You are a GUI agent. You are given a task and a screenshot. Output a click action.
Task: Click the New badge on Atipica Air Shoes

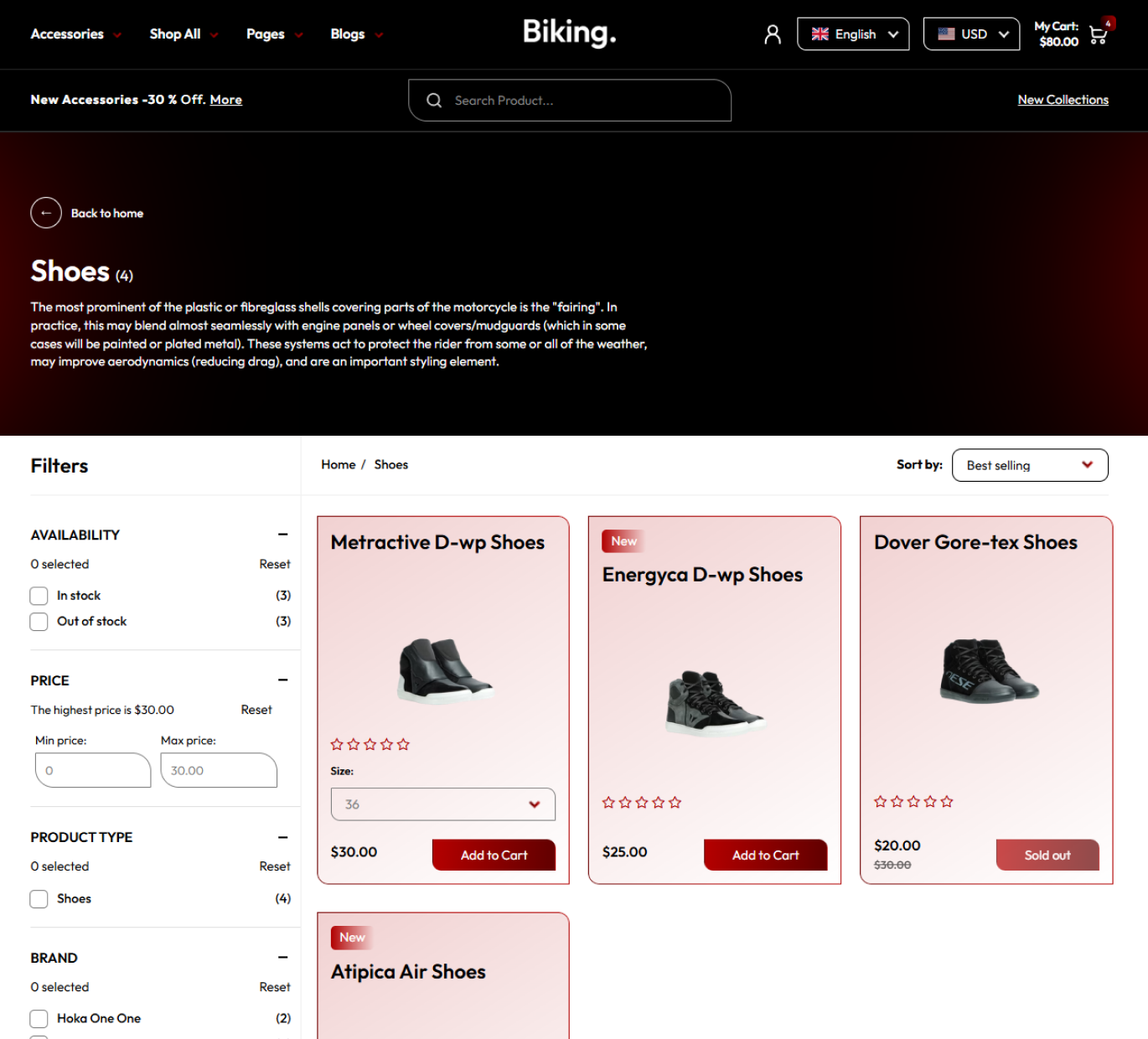pos(352,938)
